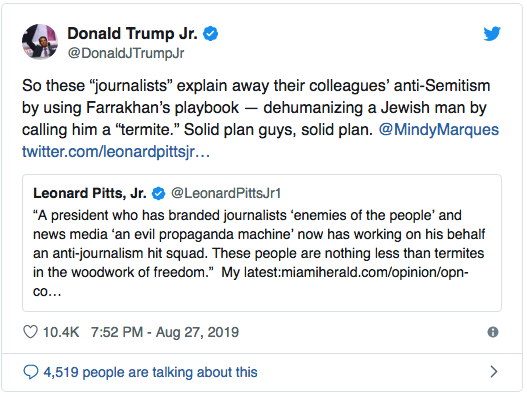Open '4,519 people are talking about this'
The width and height of the screenshot is (527, 397).
[151, 372]
